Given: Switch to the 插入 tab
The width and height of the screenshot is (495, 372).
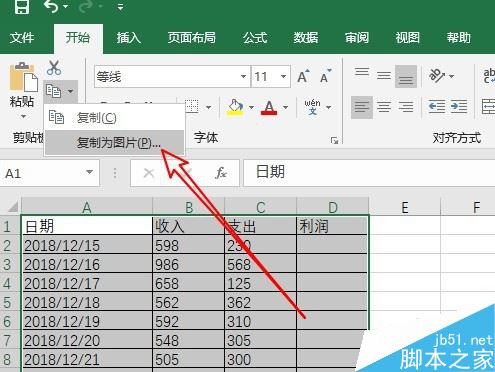Looking at the screenshot, I should coord(128,38).
